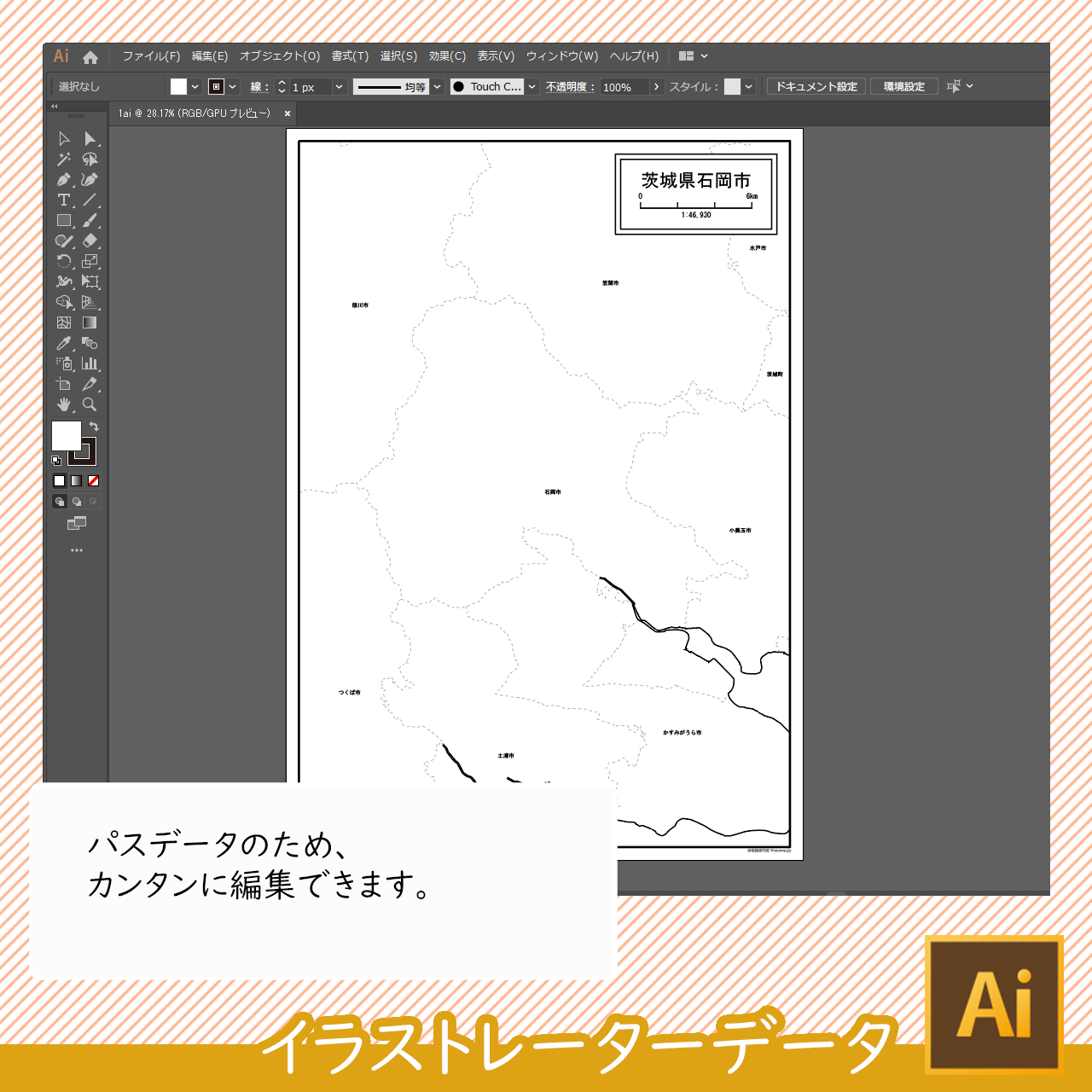
Task: Select the Scale tool
Action: [90, 261]
